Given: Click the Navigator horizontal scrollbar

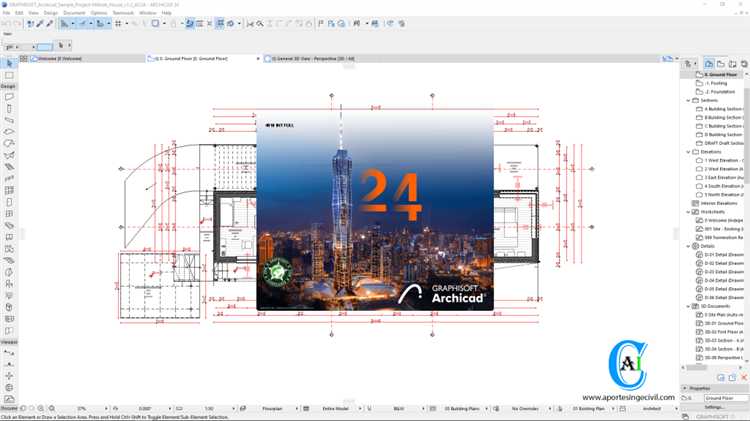Looking at the screenshot, I should tap(697, 367).
